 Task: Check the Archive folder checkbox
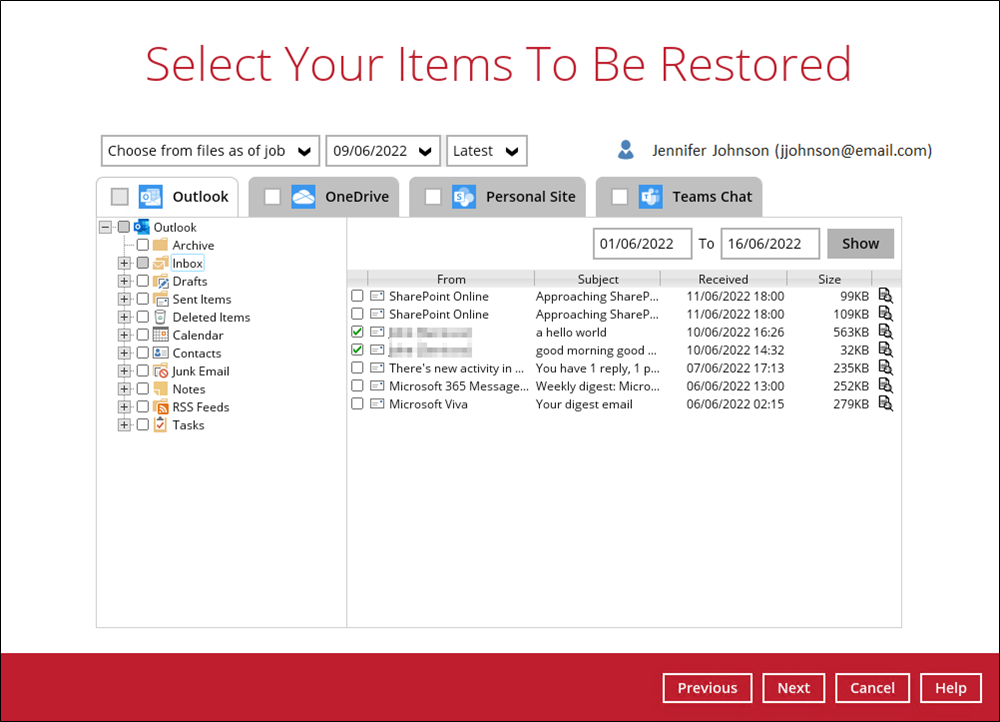[x=143, y=245]
